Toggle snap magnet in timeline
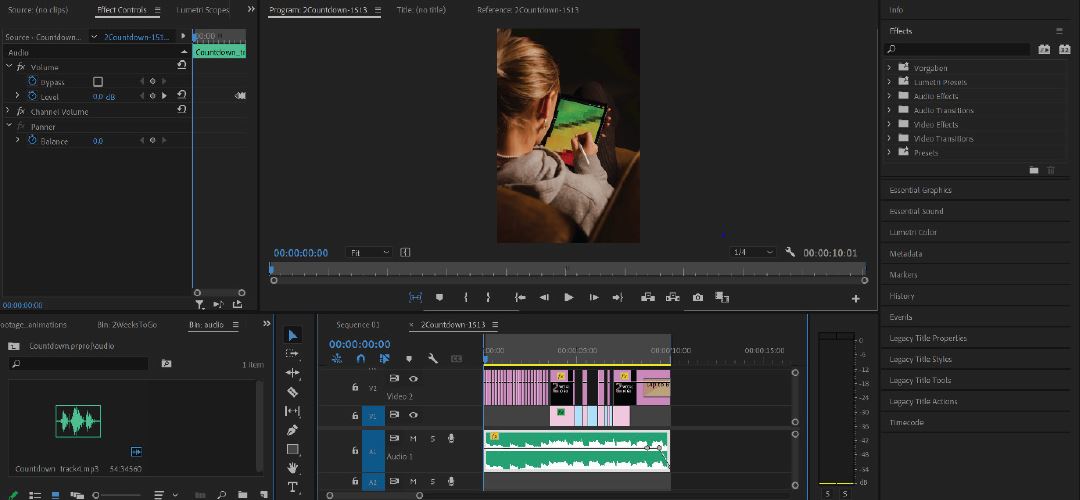Image resolution: width=1080 pixels, height=500 pixels. [360, 358]
